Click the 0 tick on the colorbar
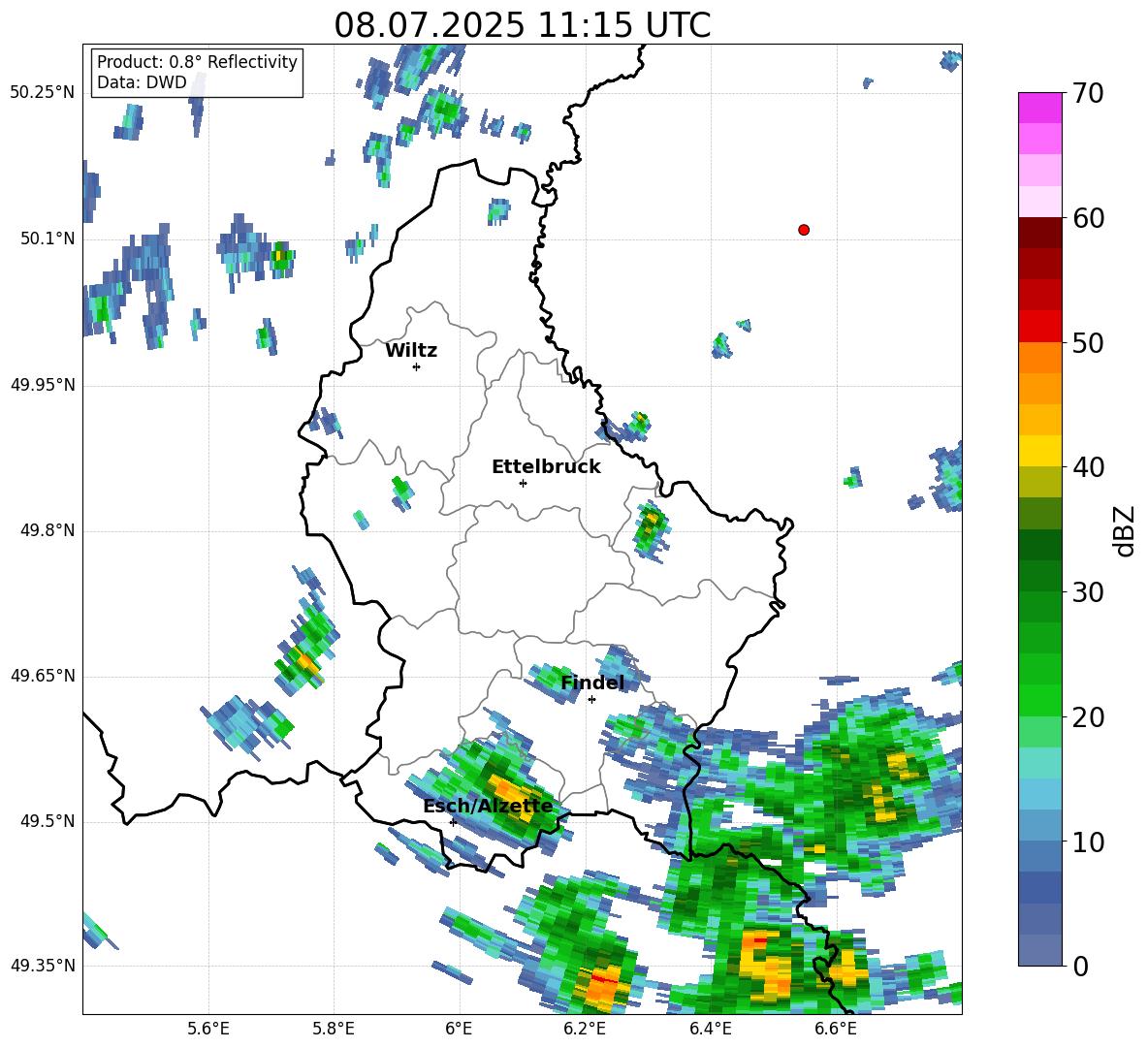Screen dimensions: 1148x1048 click(1080, 966)
